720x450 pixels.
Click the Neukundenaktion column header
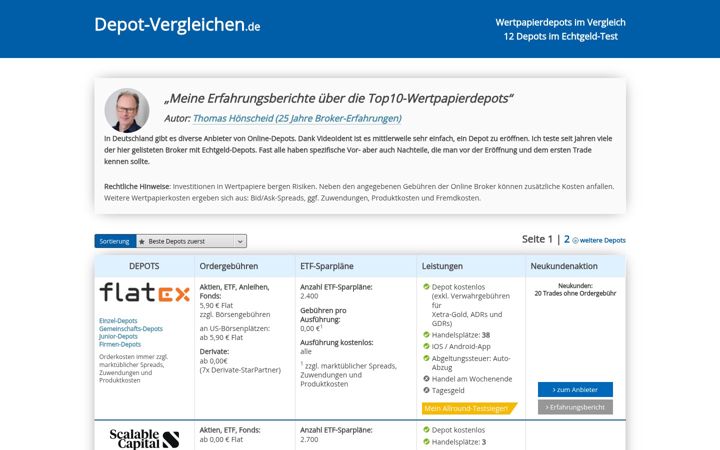click(x=564, y=266)
